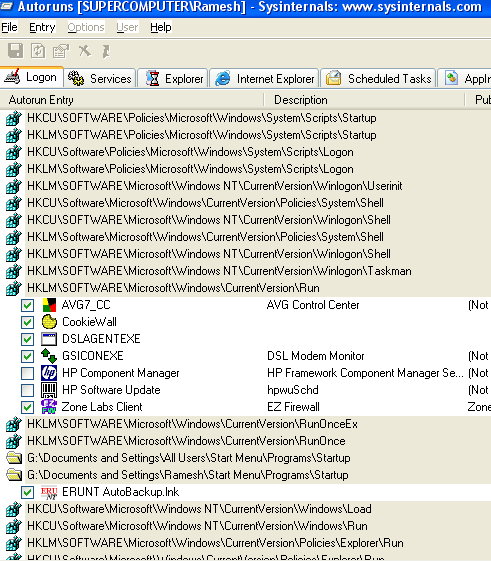
Task: Enable the HP Software Update checkbox
Action: [x=28, y=390]
